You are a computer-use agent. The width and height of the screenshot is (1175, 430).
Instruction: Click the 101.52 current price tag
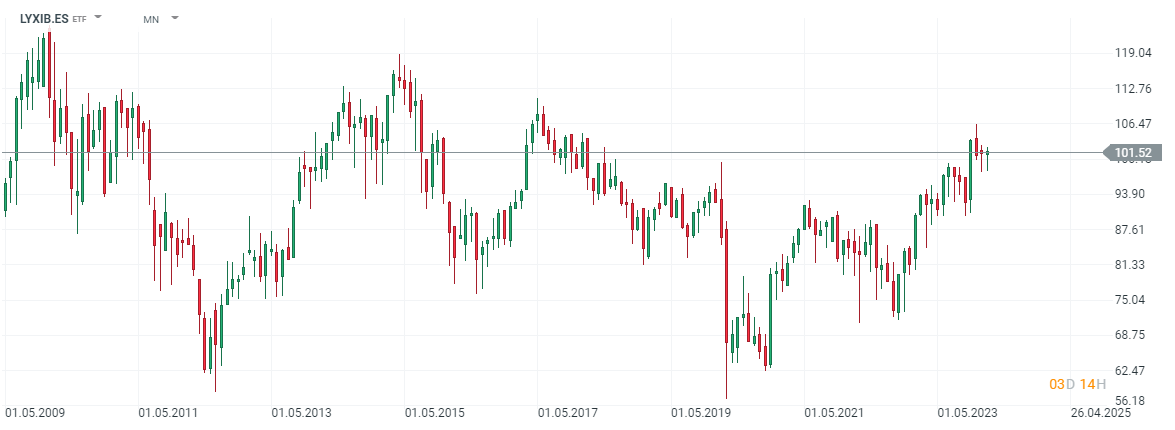(x=1133, y=153)
